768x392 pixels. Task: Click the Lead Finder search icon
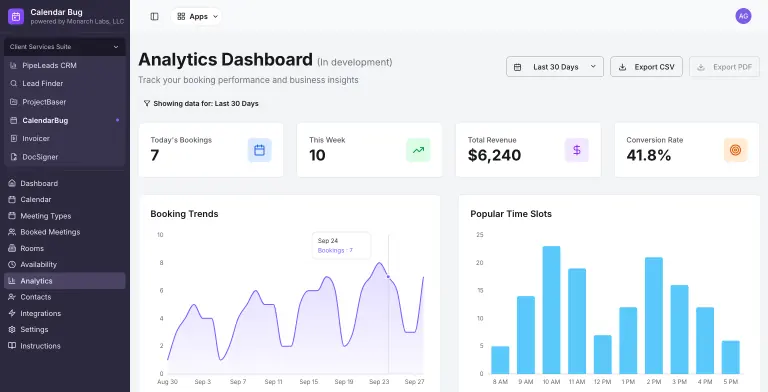[x=14, y=84]
